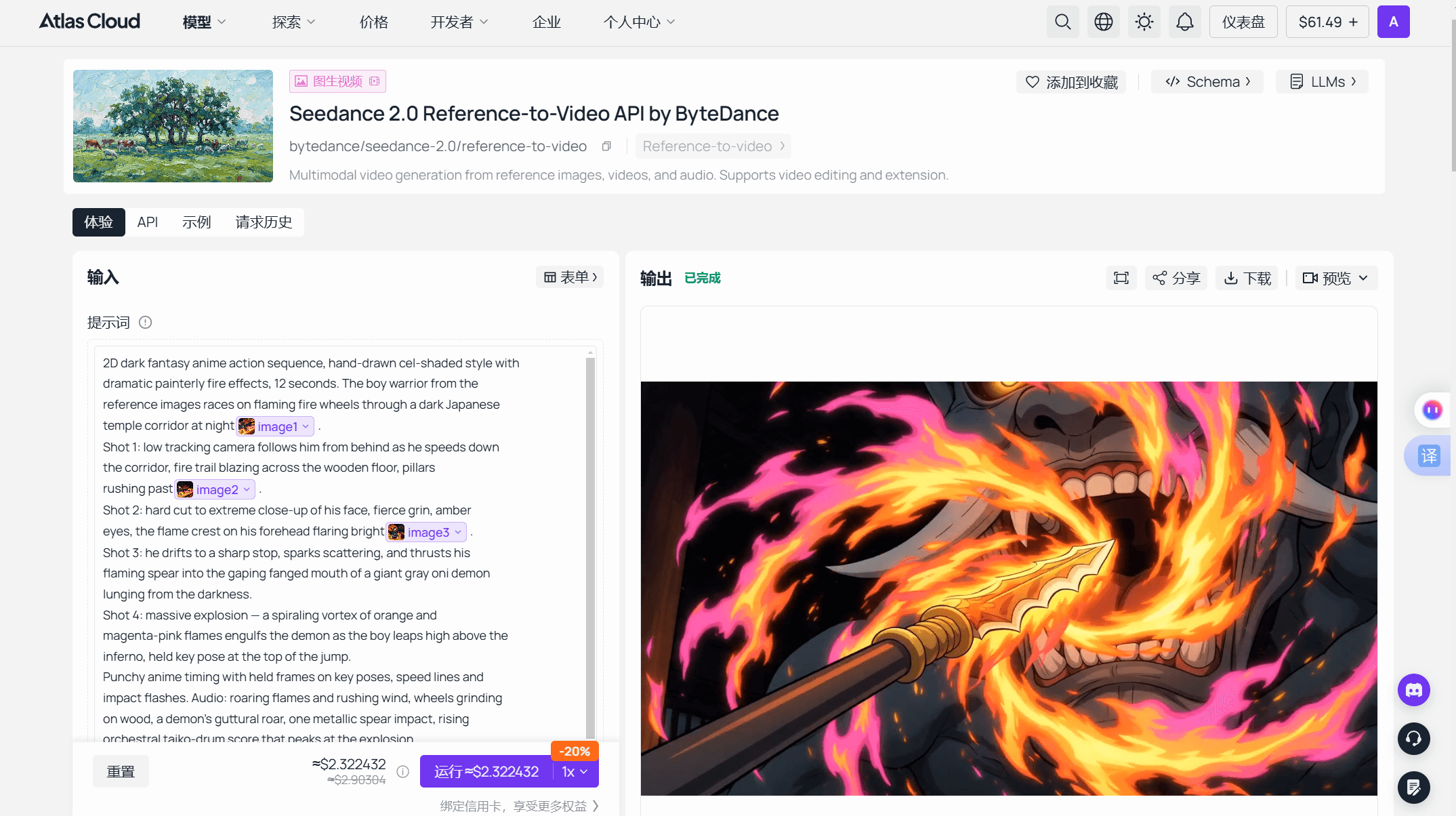Click the Atlas Cloud logo
This screenshot has width=1456, height=816.
pyautogui.click(x=89, y=22)
